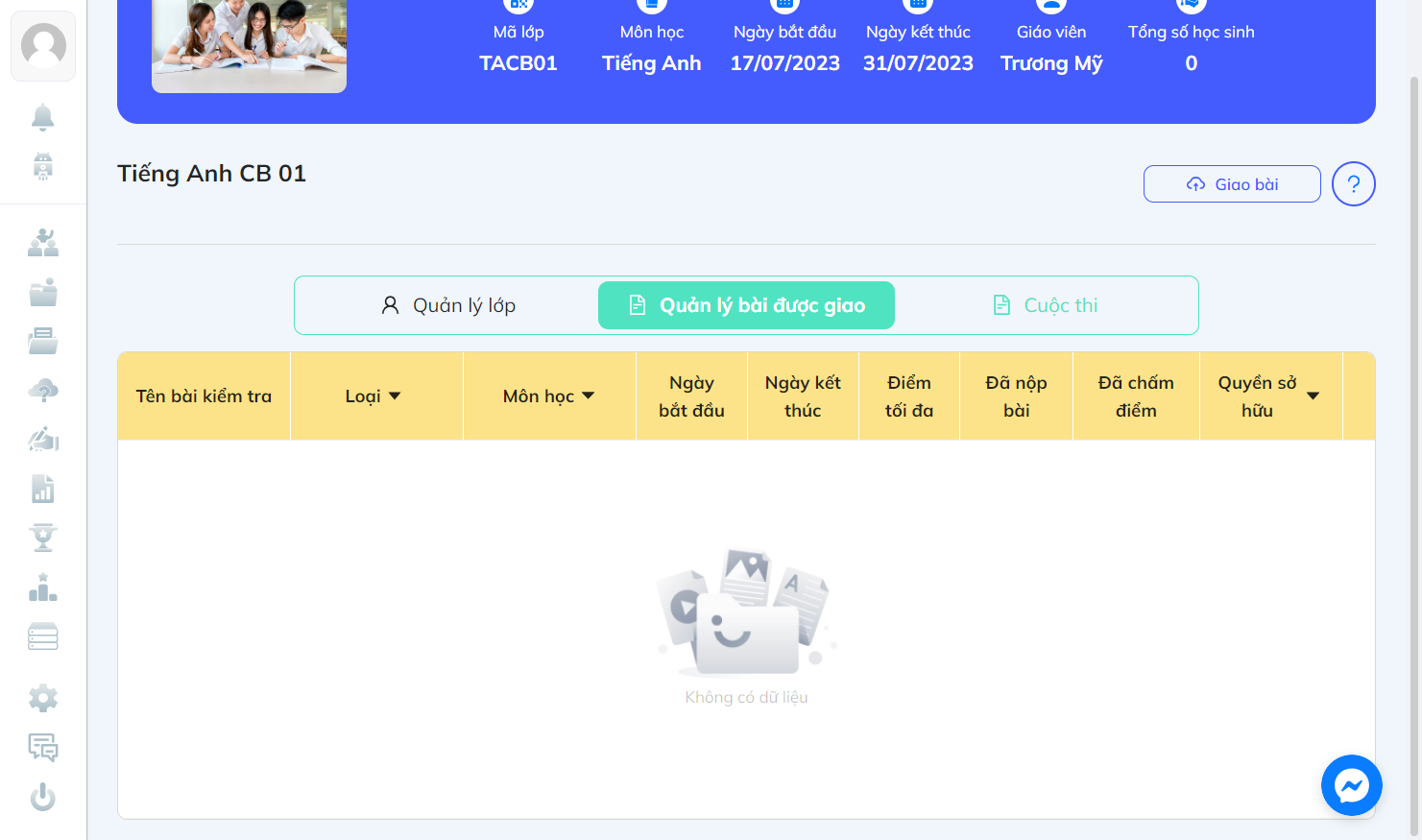Open the server stack icon in sidebar
The width and height of the screenshot is (1422, 840).
(43, 636)
